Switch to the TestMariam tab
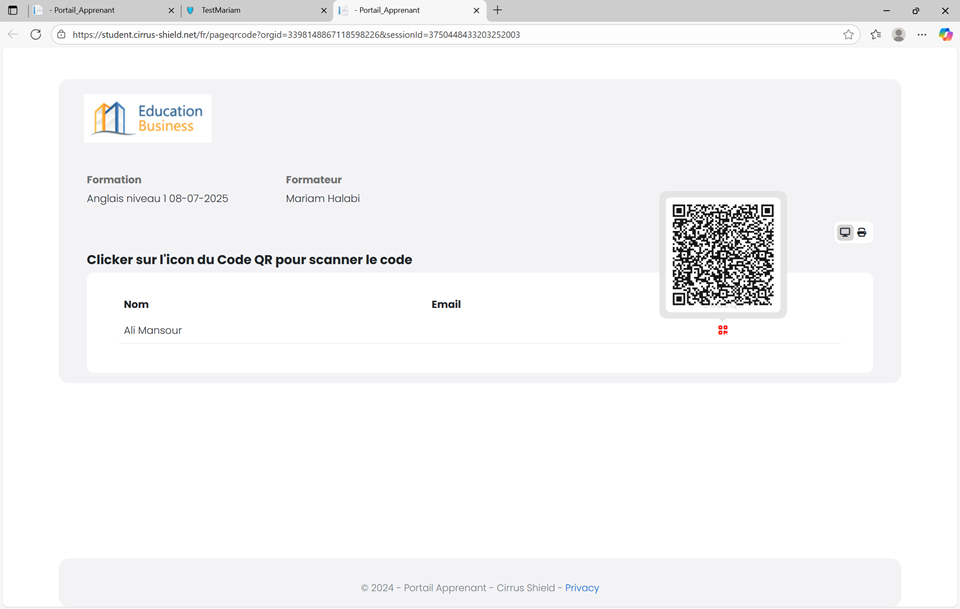Viewport: 960px width, 609px height. pos(250,10)
